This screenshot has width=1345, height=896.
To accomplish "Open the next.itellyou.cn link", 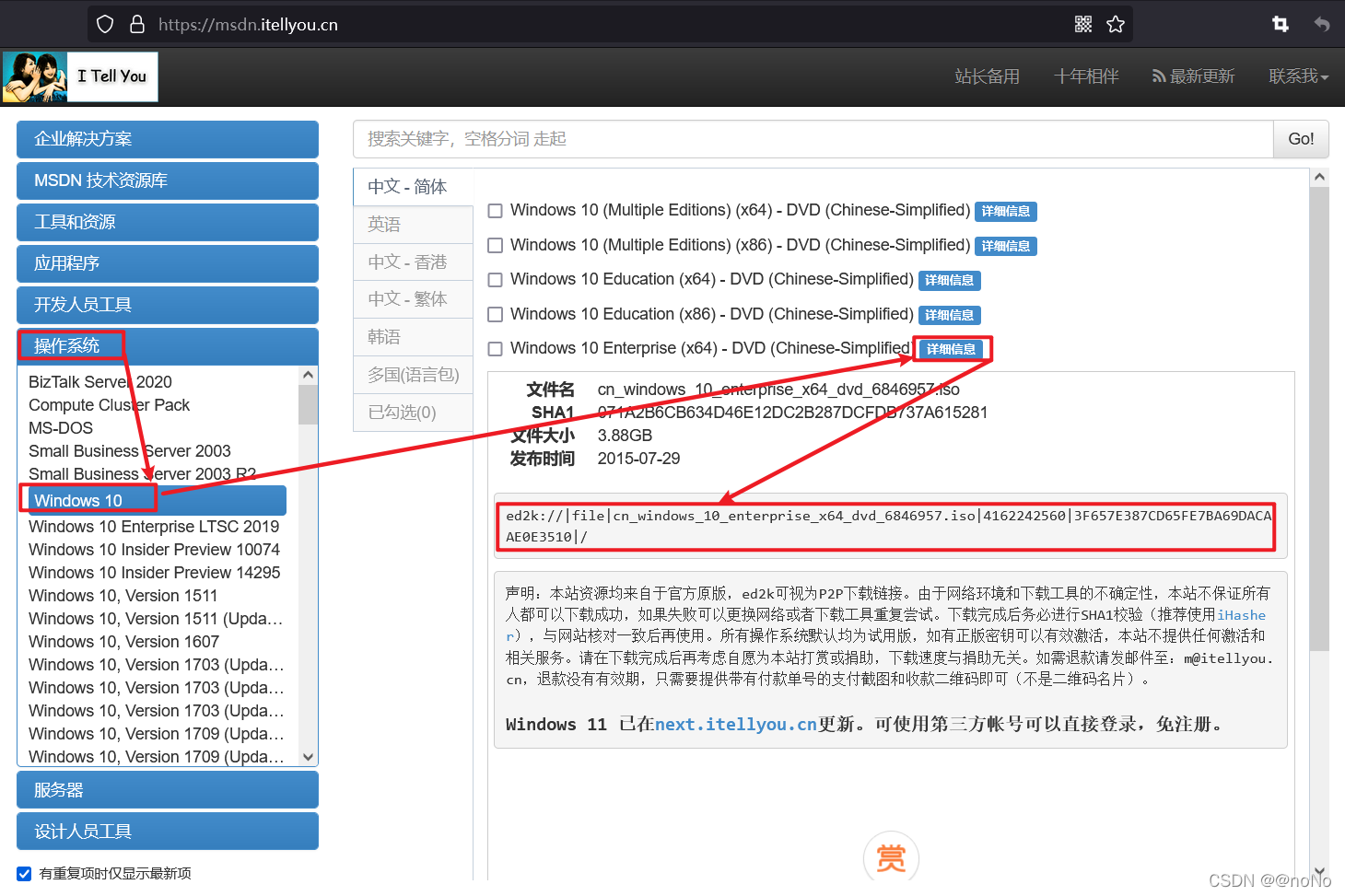I will tap(735, 725).
